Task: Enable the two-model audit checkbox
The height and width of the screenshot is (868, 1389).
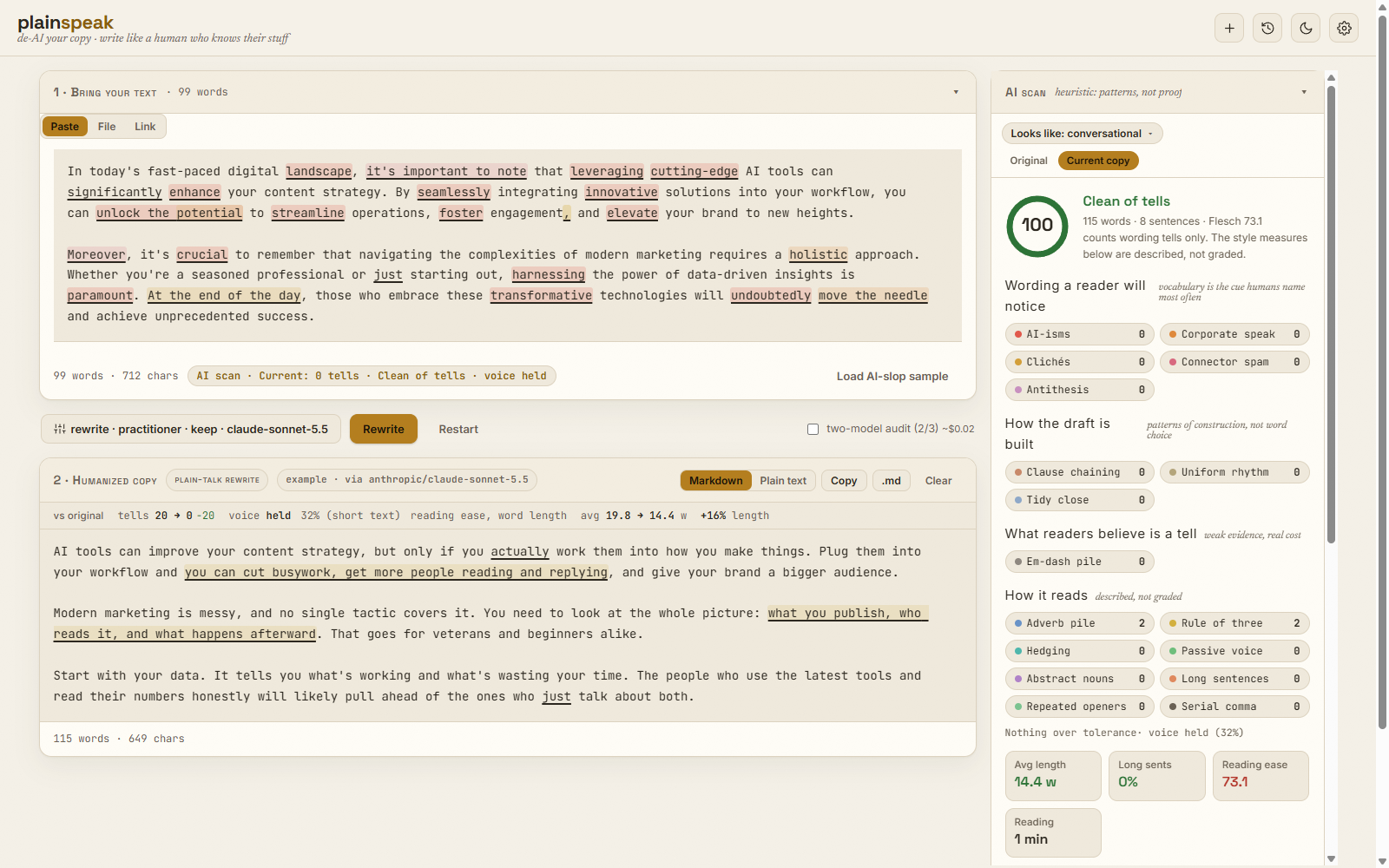Action: click(813, 429)
